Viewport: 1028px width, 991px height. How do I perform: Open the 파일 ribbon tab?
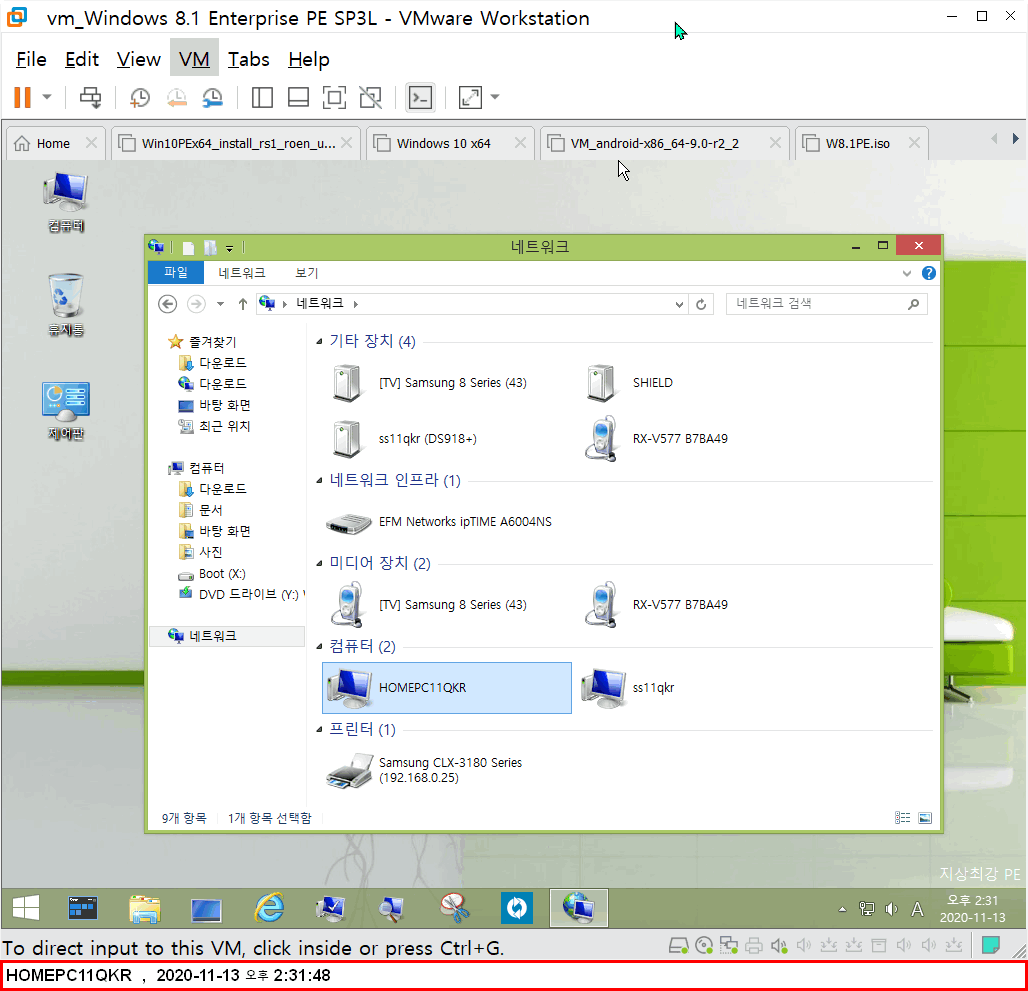point(176,273)
